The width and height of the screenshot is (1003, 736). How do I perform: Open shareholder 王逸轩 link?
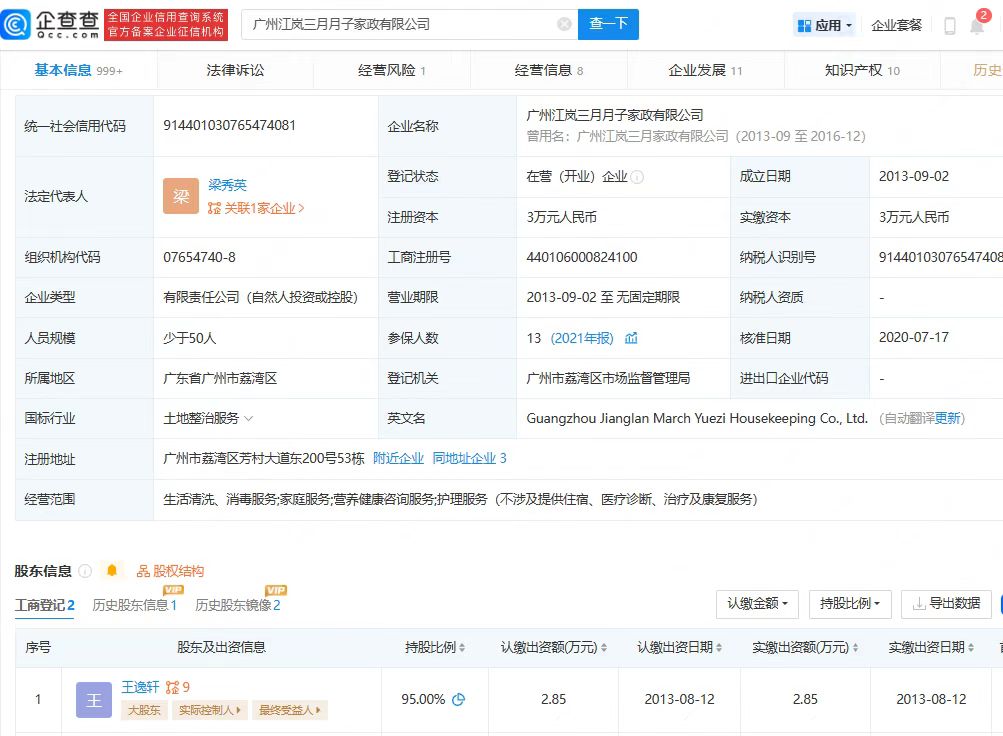[140, 687]
